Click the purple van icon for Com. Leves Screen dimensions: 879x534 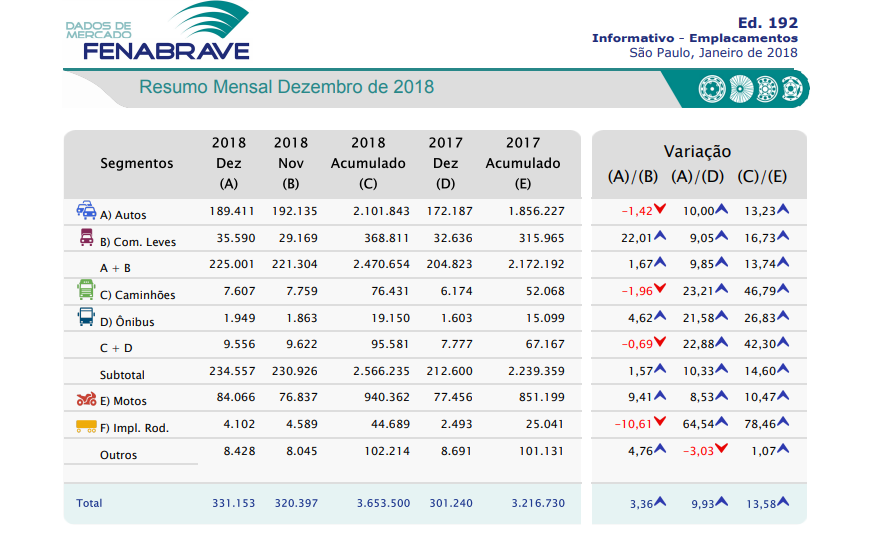click(86, 238)
